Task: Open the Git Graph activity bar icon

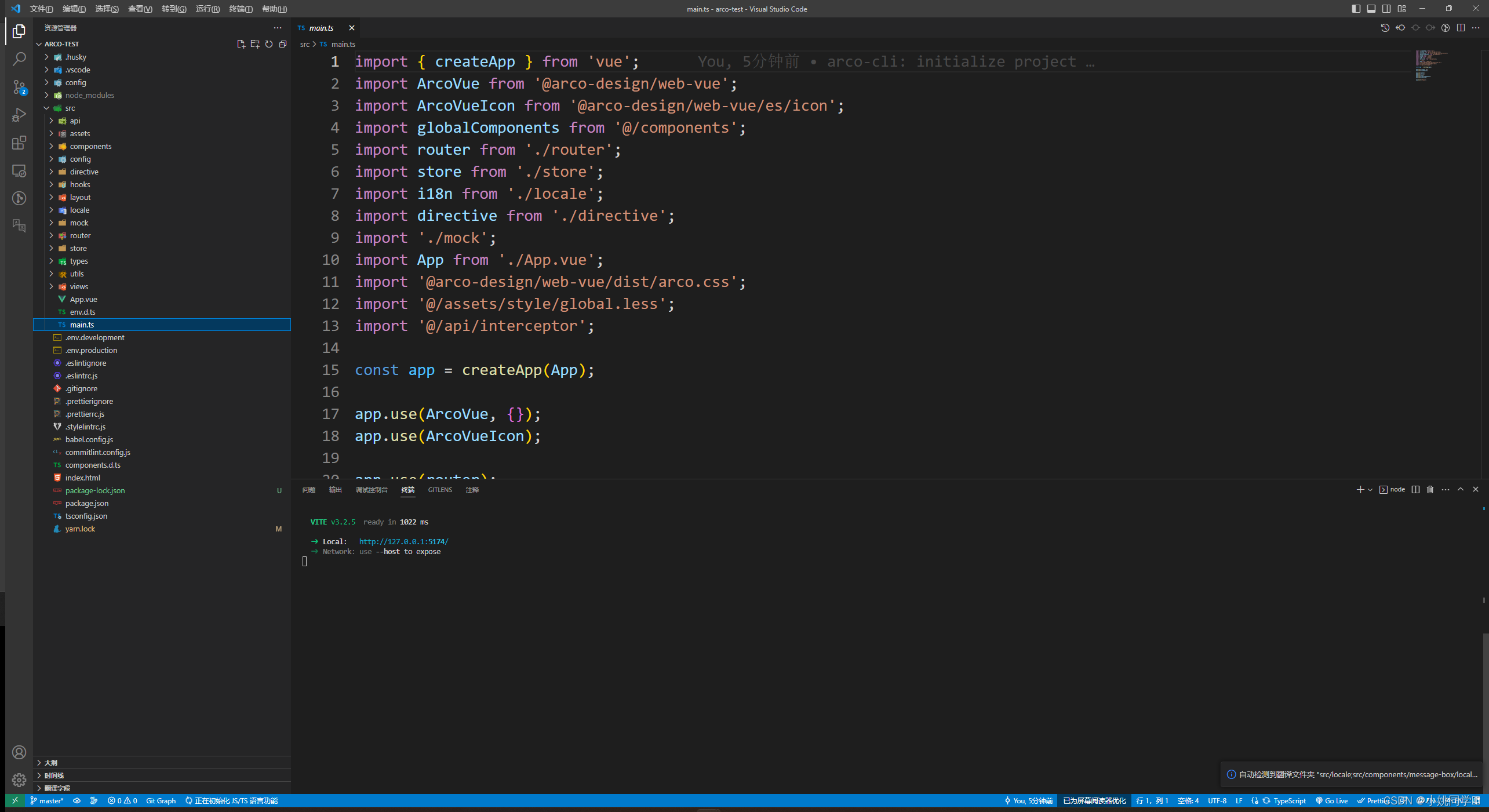Action: [x=19, y=198]
